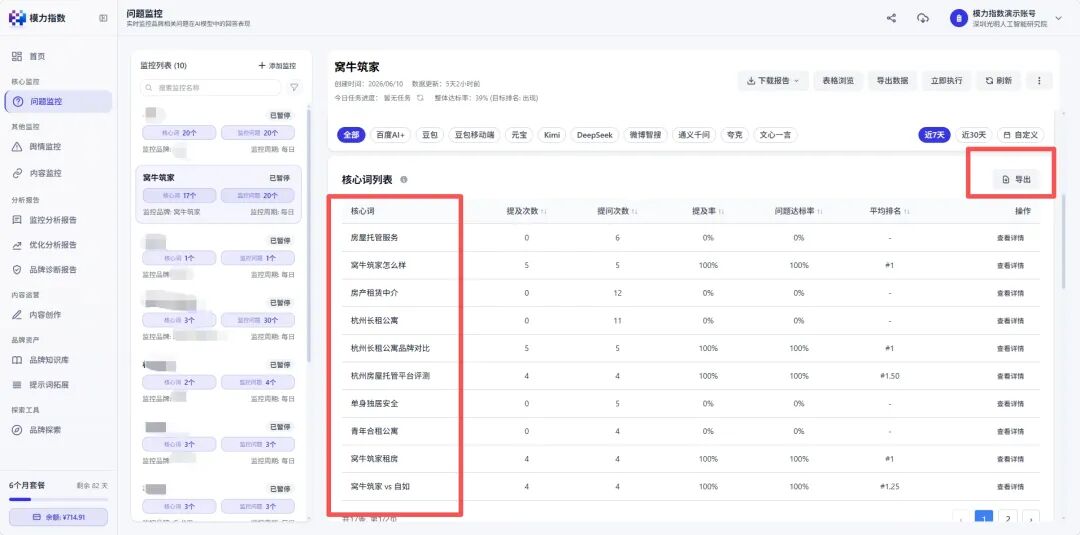Screen dimensions: 1080x535
Task: Select the 微博智搜 filter tab
Action: click(645, 135)
